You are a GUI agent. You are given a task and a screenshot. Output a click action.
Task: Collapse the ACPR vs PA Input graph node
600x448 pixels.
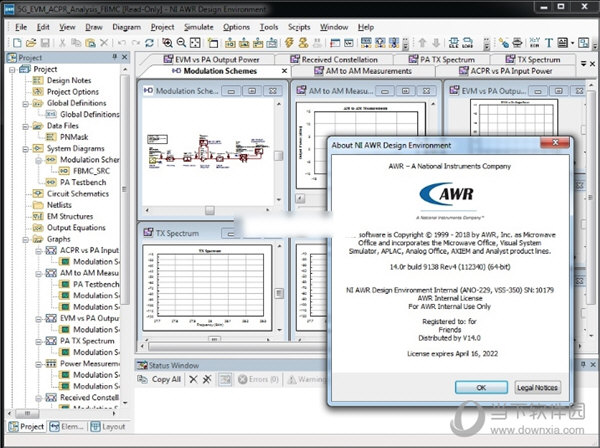tap(39, 251)
